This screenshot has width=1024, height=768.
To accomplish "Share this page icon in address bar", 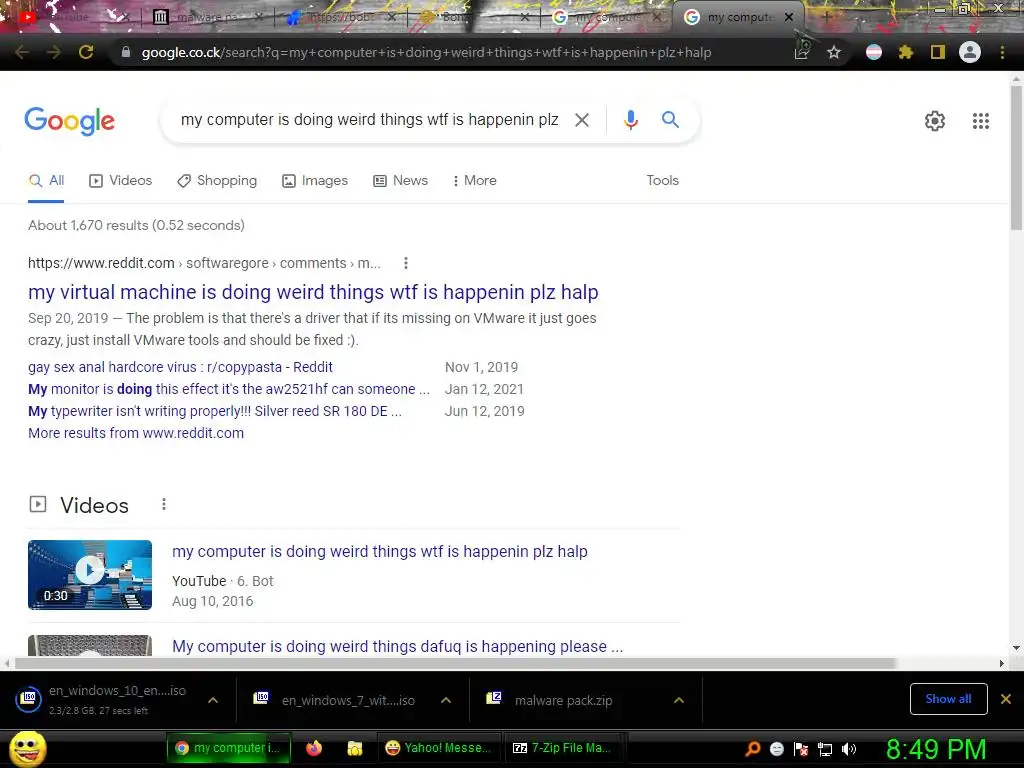I will point(802,52).
